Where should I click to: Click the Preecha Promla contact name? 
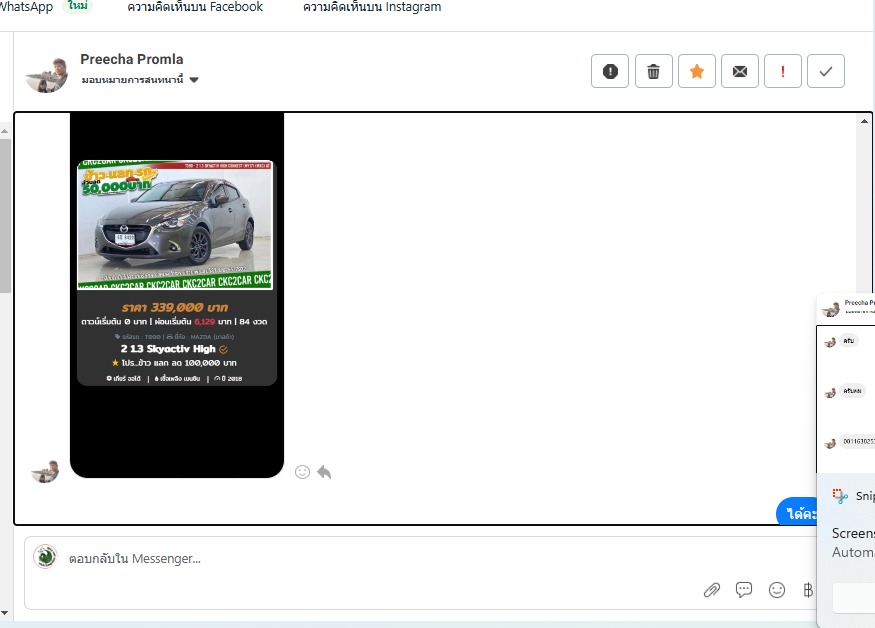pos(132,59)
